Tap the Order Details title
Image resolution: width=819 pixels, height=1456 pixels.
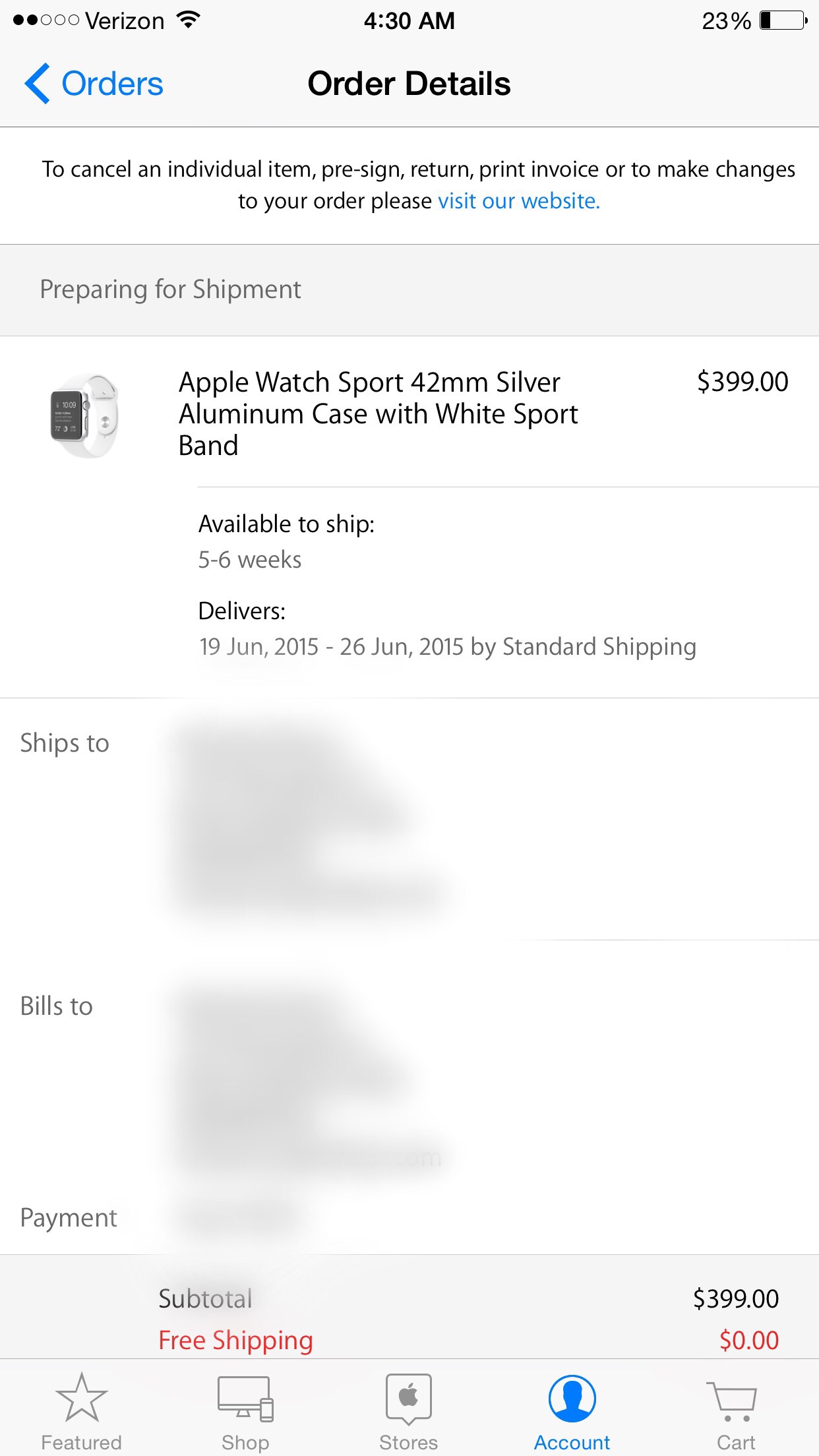tap(409, 84)
